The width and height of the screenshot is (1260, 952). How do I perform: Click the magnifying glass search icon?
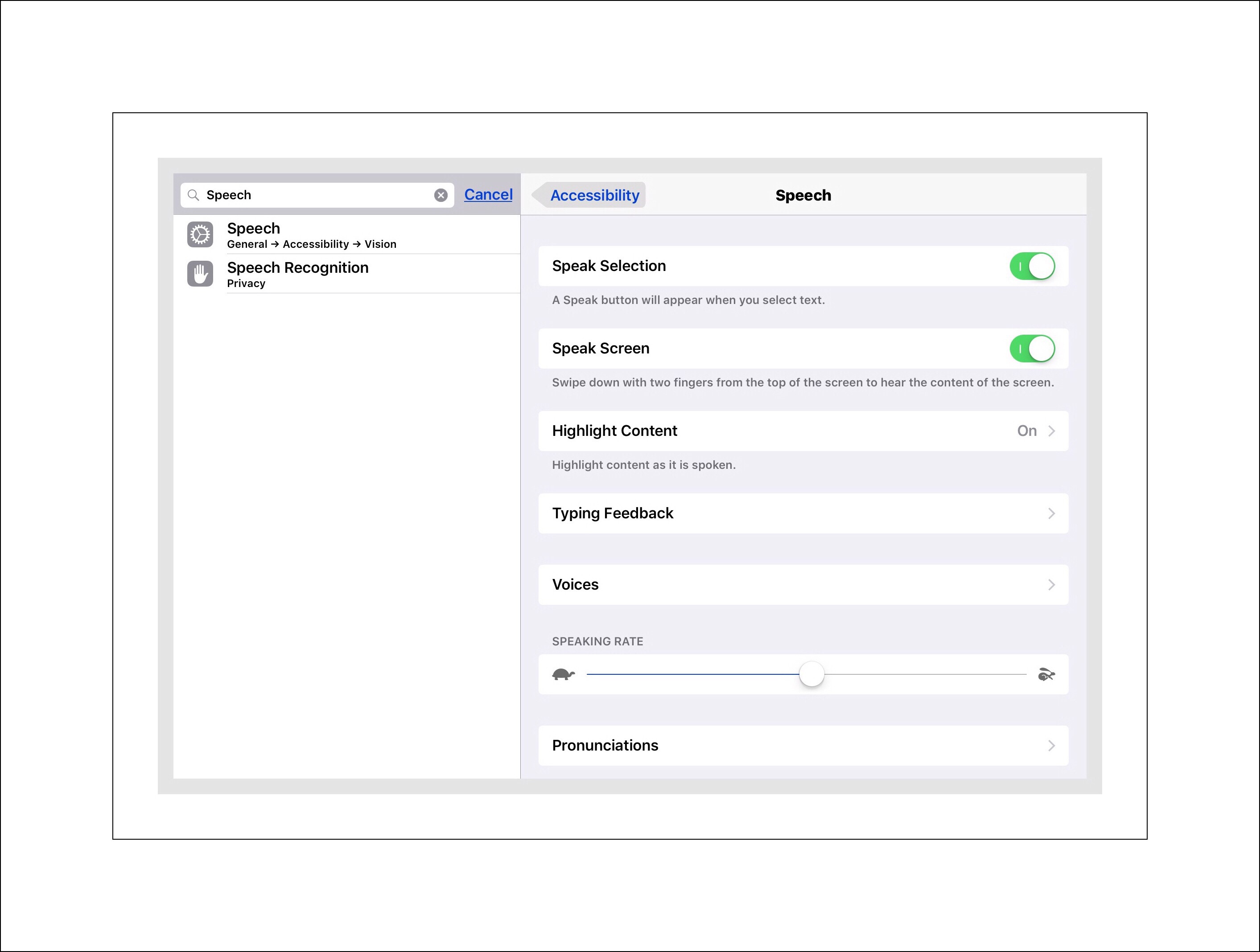194,195
